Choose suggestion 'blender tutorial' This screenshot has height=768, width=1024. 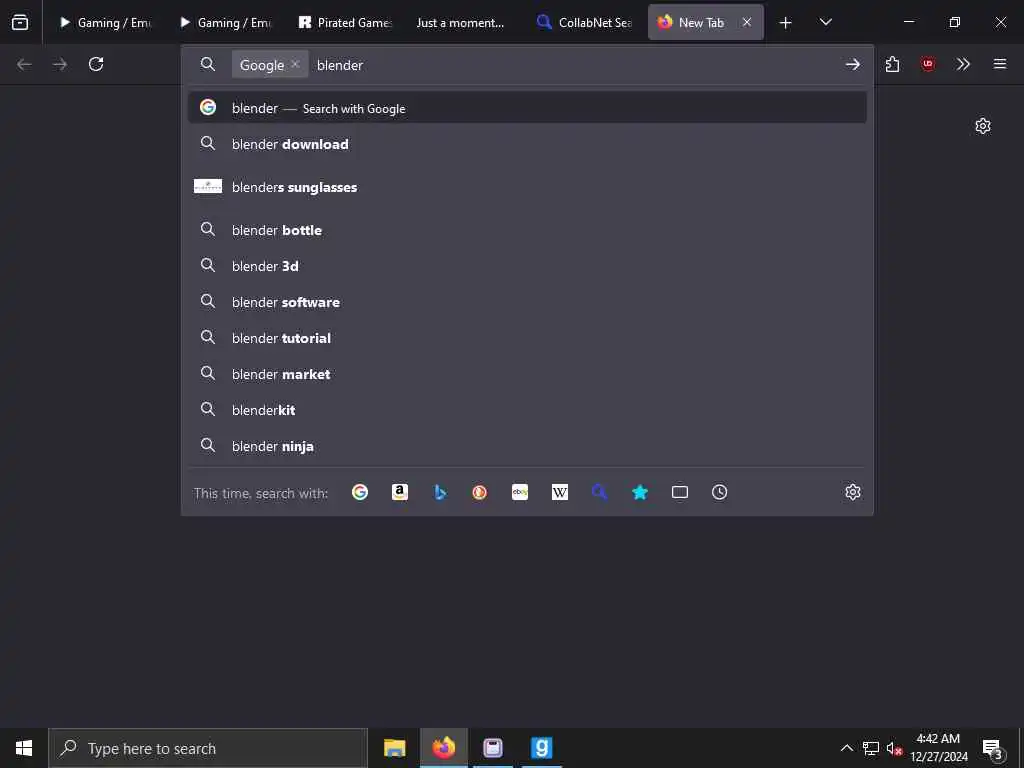527,338
